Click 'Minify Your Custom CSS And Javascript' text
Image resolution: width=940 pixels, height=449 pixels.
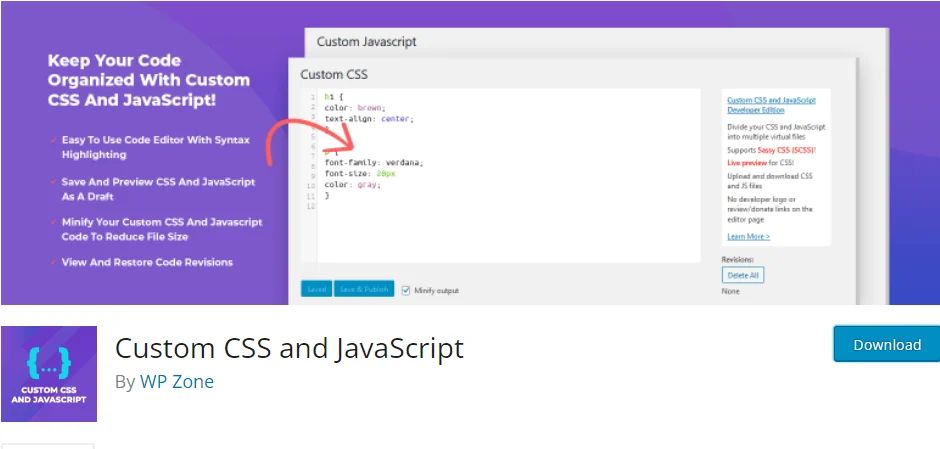coord(162,229)
